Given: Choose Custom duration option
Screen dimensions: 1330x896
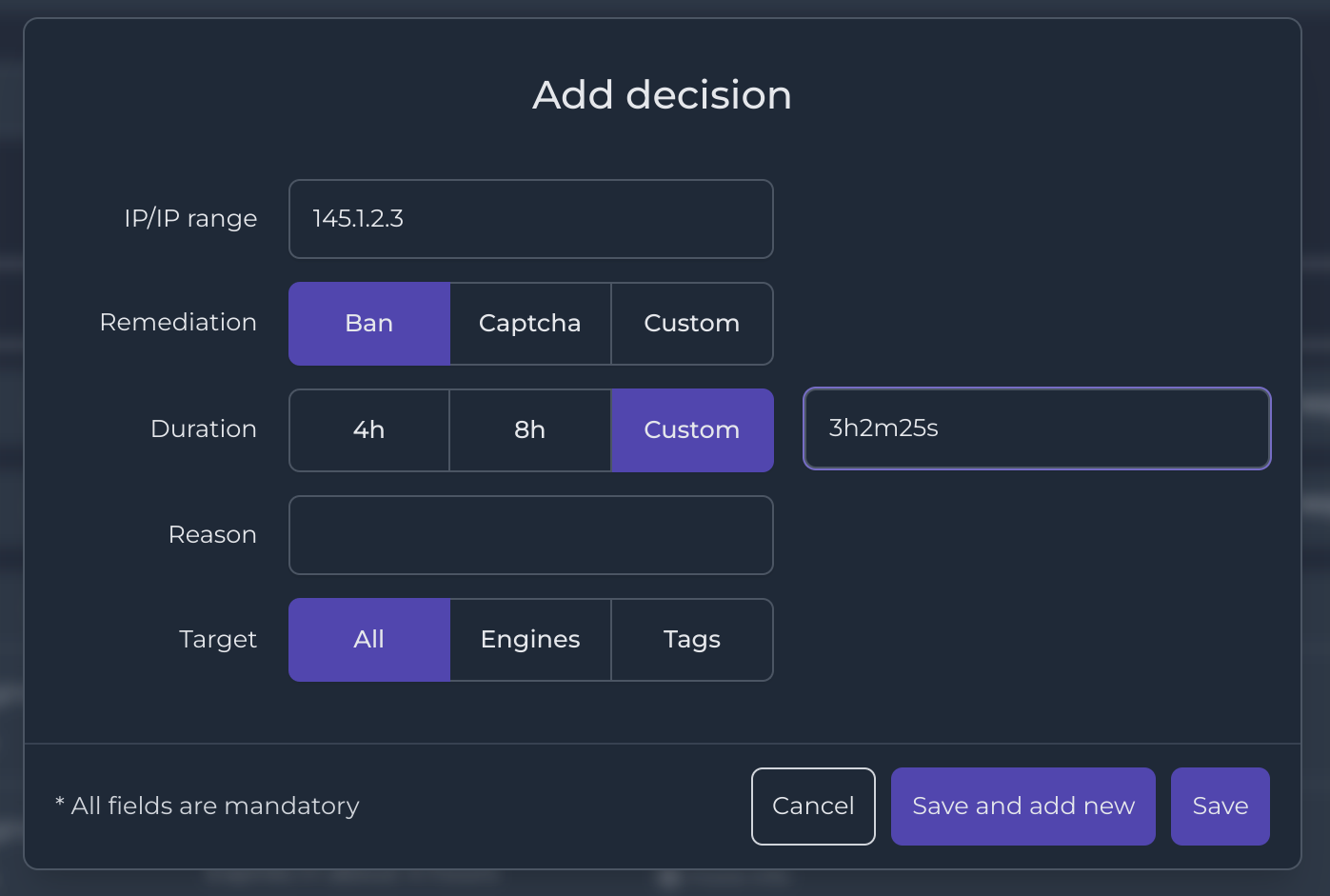Looking at the screenshot, I should pos(692,430).
